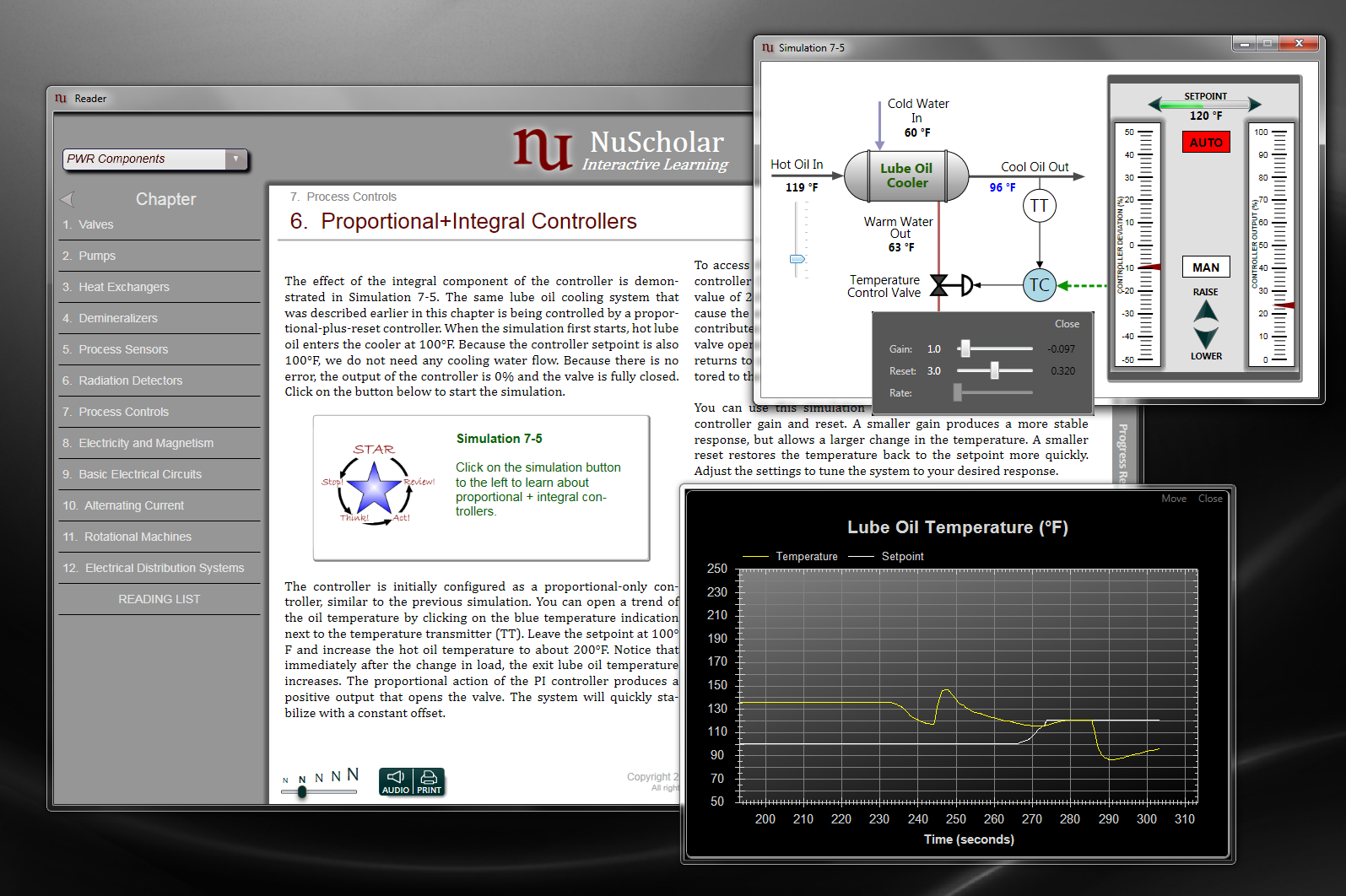Click the Controller Output gauge
The image size is (1346, 896).
pos(1271,246)
